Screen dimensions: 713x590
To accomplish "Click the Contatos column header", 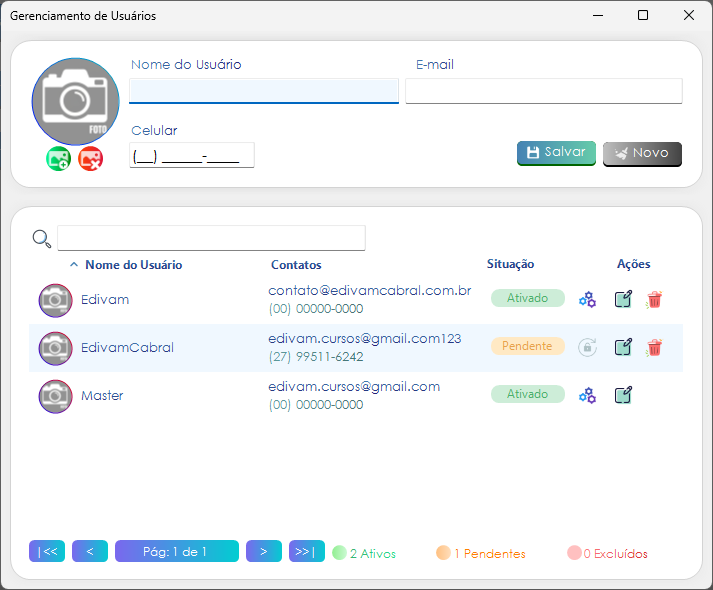I will (296, 265).
